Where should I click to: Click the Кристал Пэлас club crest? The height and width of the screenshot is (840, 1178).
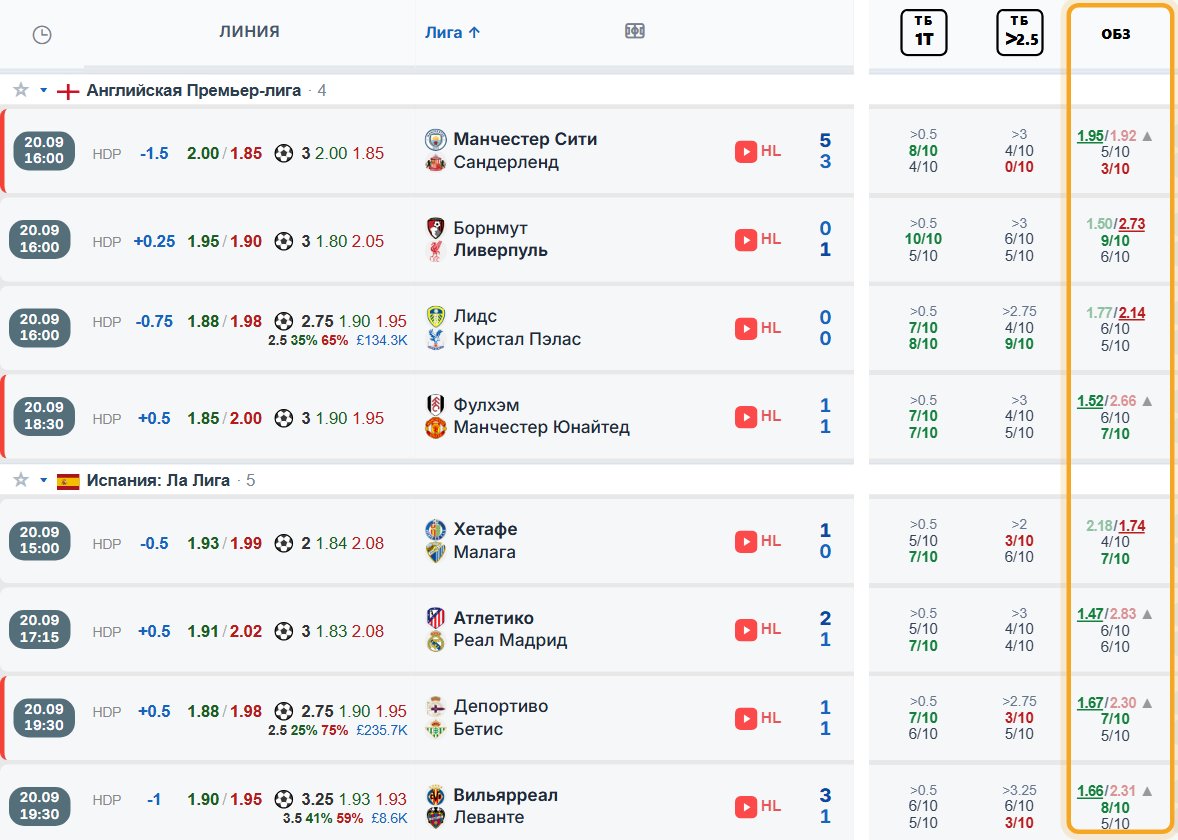click(x=436, y=340)
